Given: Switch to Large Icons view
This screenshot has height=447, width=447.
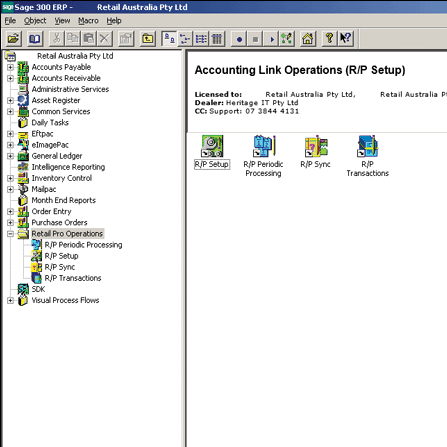Looking at the screenshot, I should [x=169, y=39].
